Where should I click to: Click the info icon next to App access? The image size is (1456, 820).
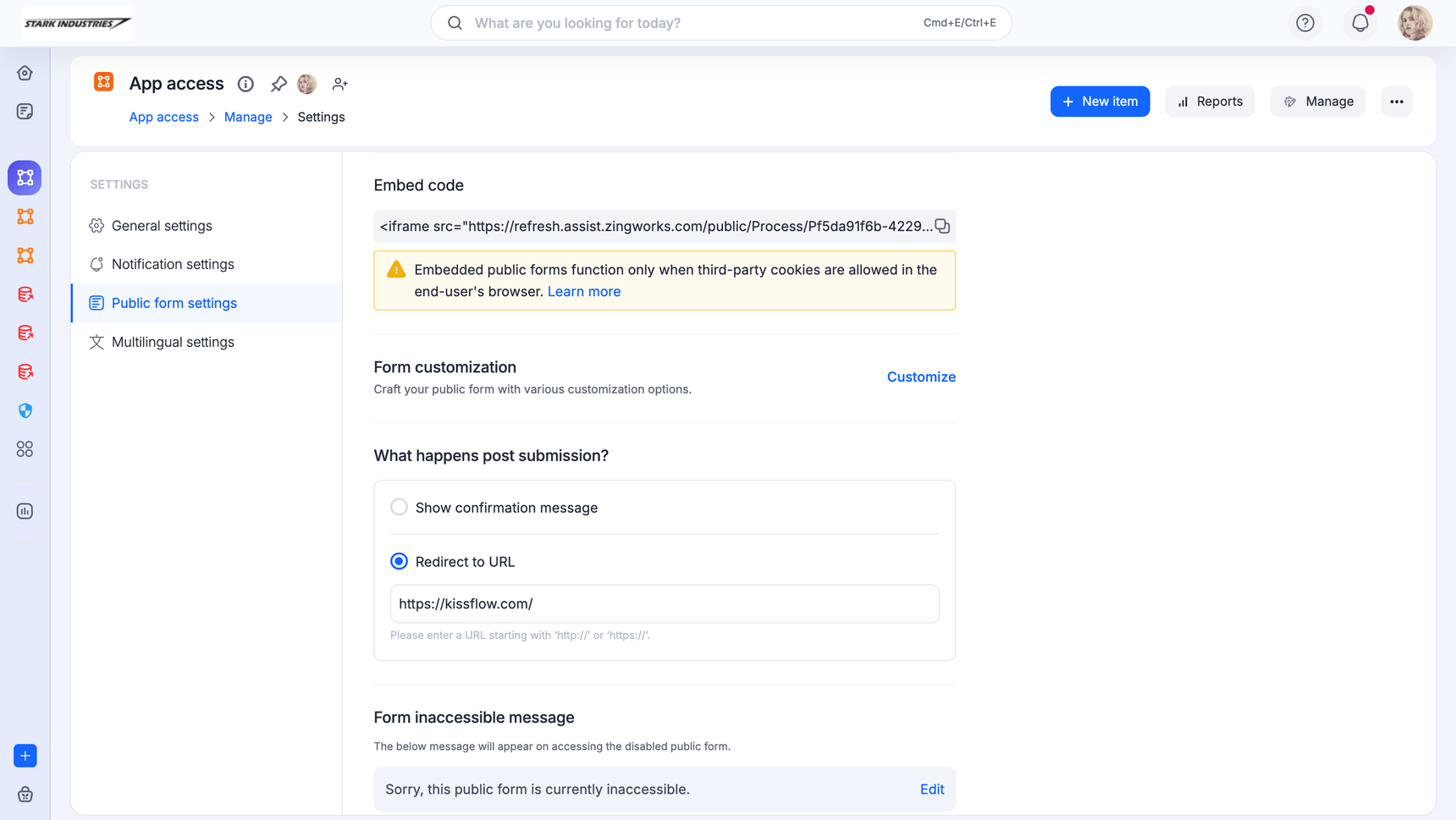point(245,84)
